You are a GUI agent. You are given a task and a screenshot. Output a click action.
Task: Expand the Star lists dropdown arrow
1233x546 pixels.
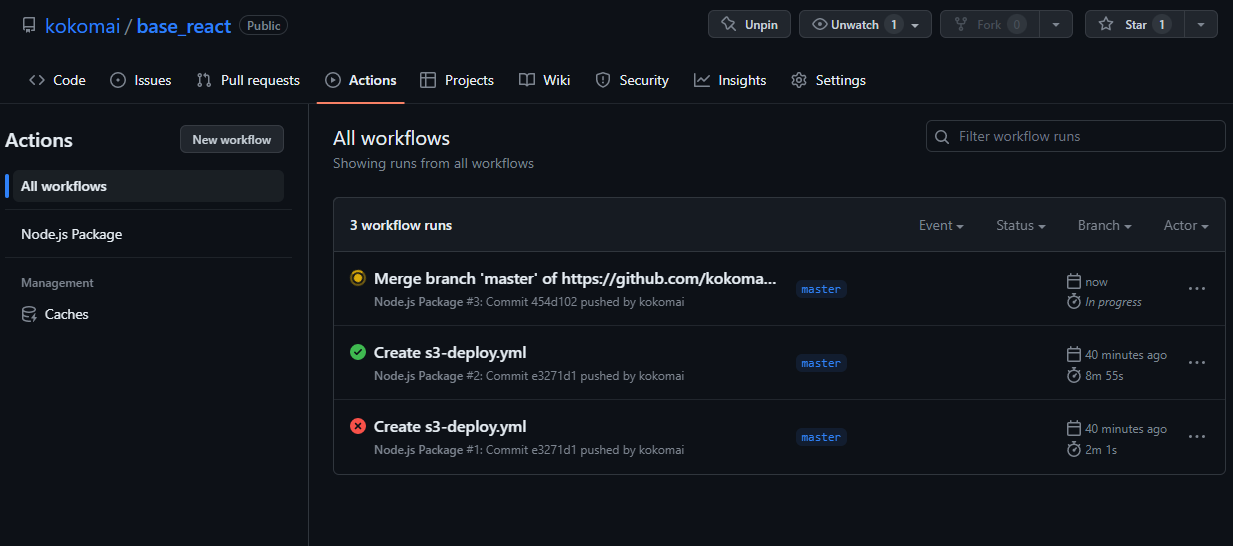(x=1201, y=24)
